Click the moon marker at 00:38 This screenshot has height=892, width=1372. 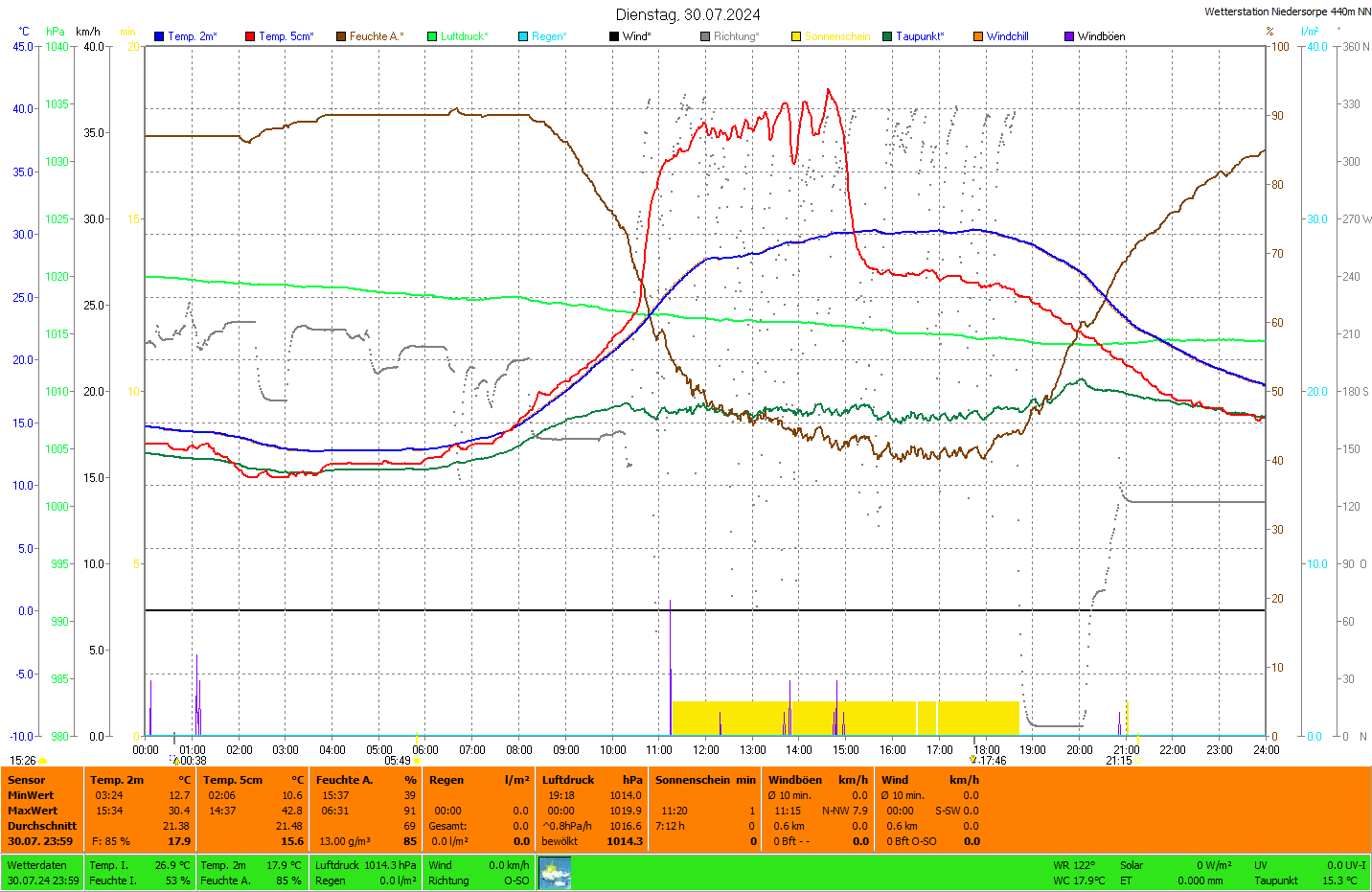coord(176,761)
